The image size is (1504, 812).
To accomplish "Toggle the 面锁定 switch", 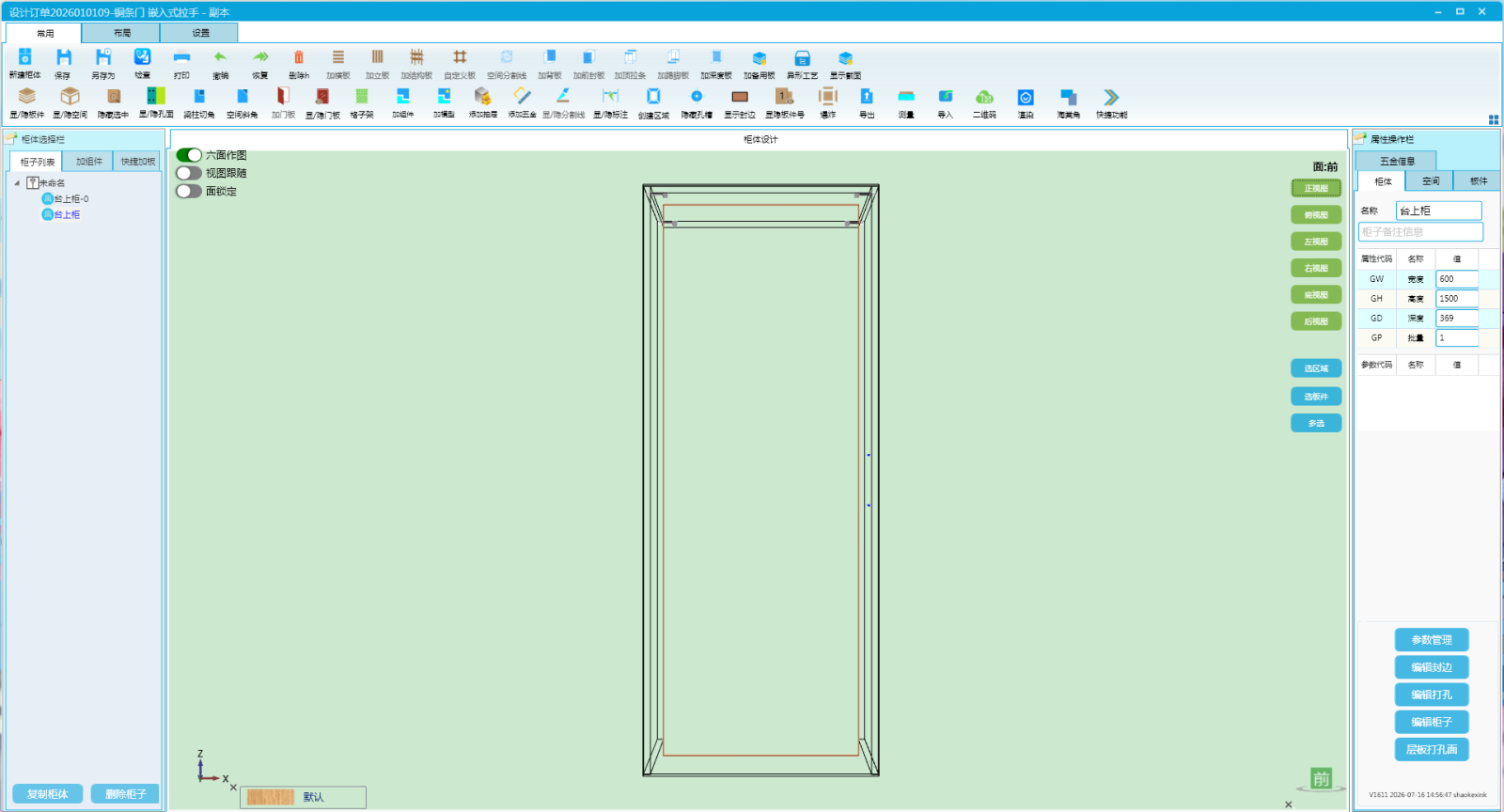I will 189,191.
